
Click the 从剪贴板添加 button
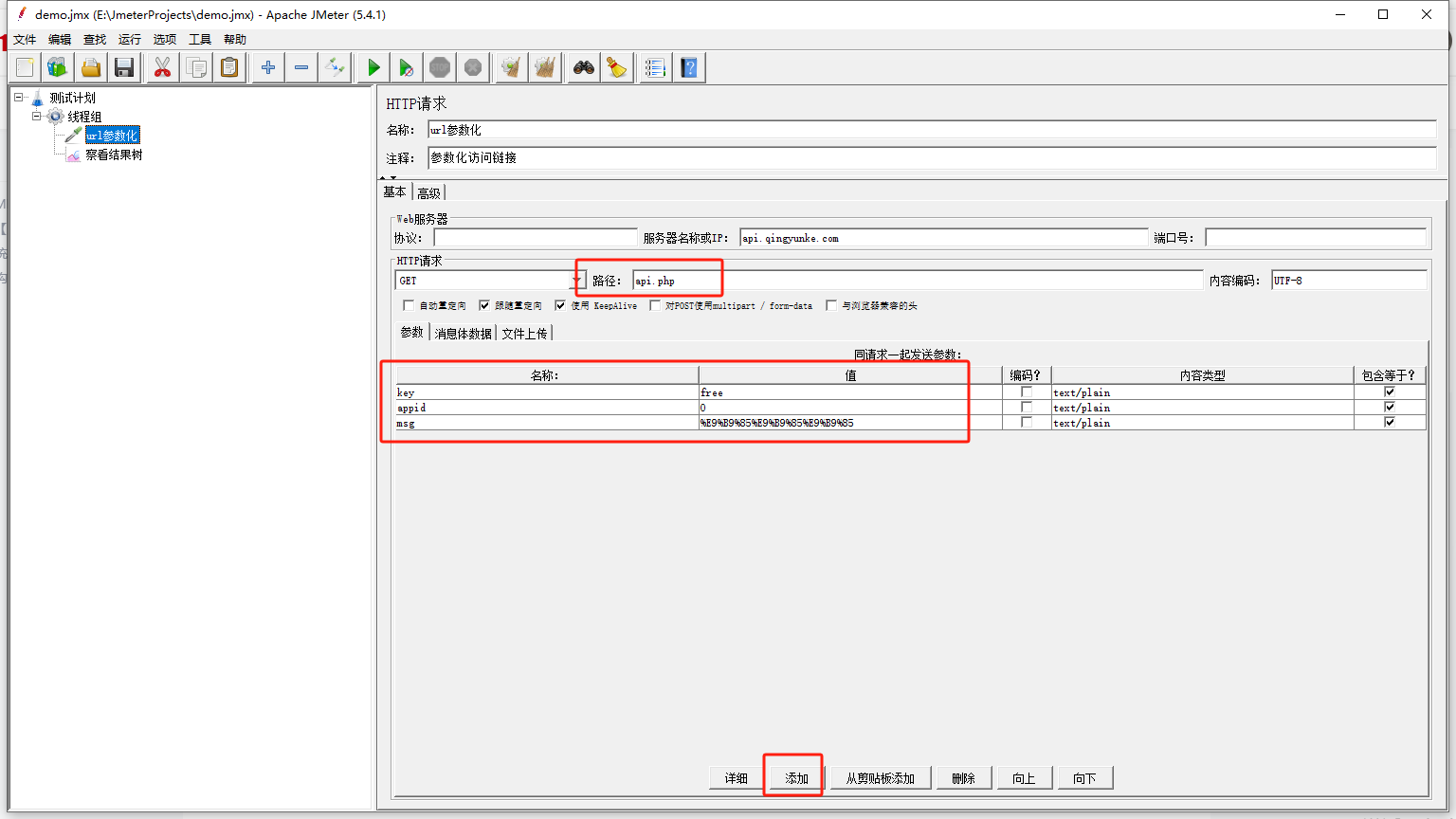(881, 778)
